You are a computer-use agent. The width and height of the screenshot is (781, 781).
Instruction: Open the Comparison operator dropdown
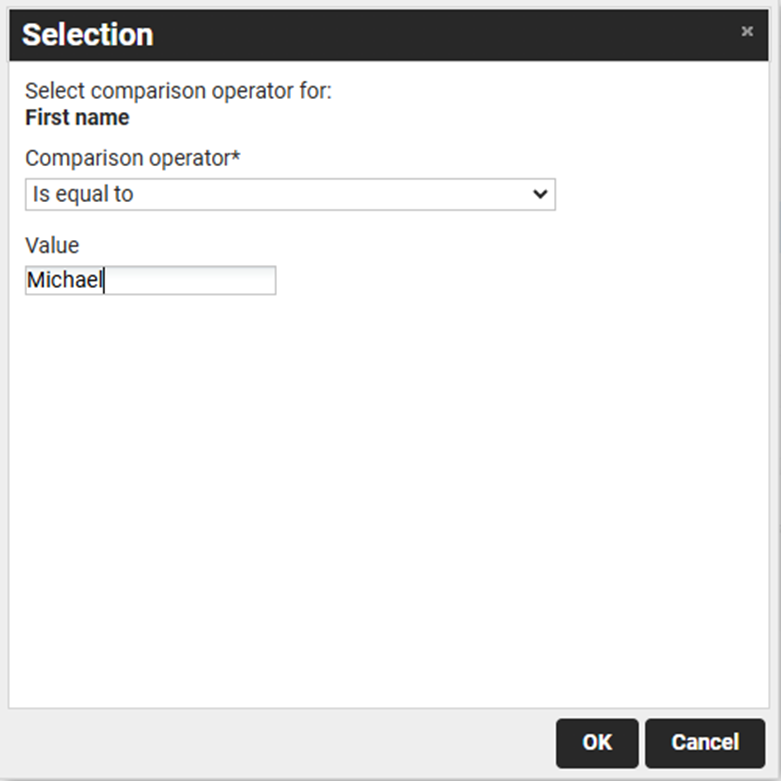(289, 195)
